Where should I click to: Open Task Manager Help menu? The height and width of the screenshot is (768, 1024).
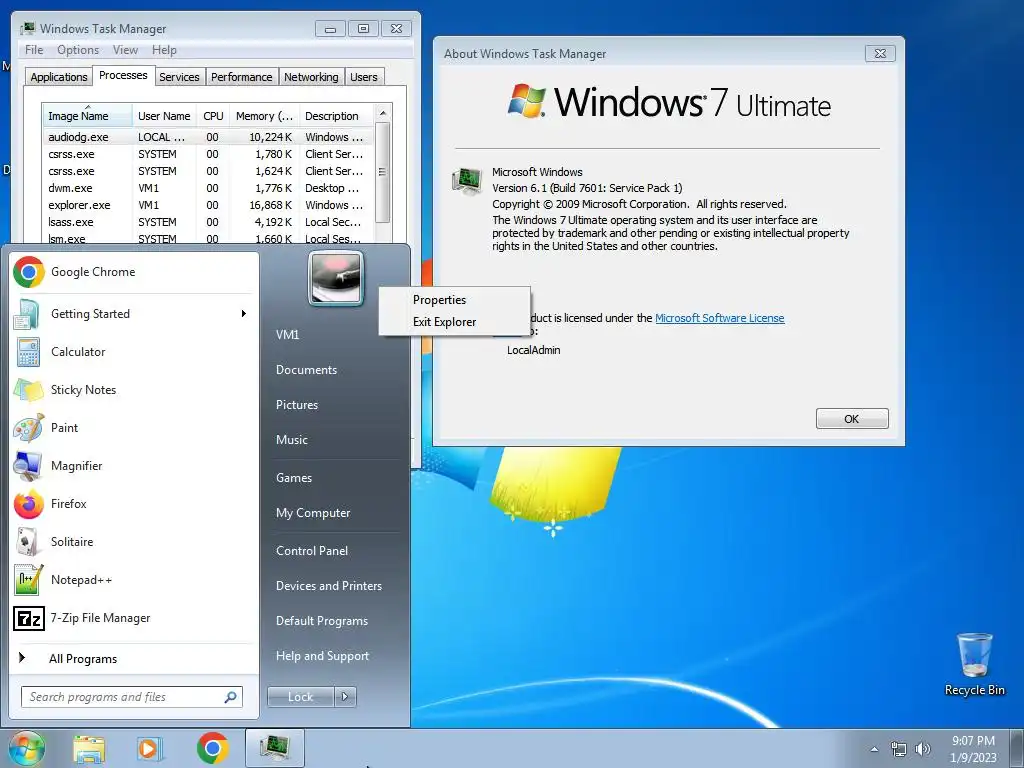coord(164,50)
